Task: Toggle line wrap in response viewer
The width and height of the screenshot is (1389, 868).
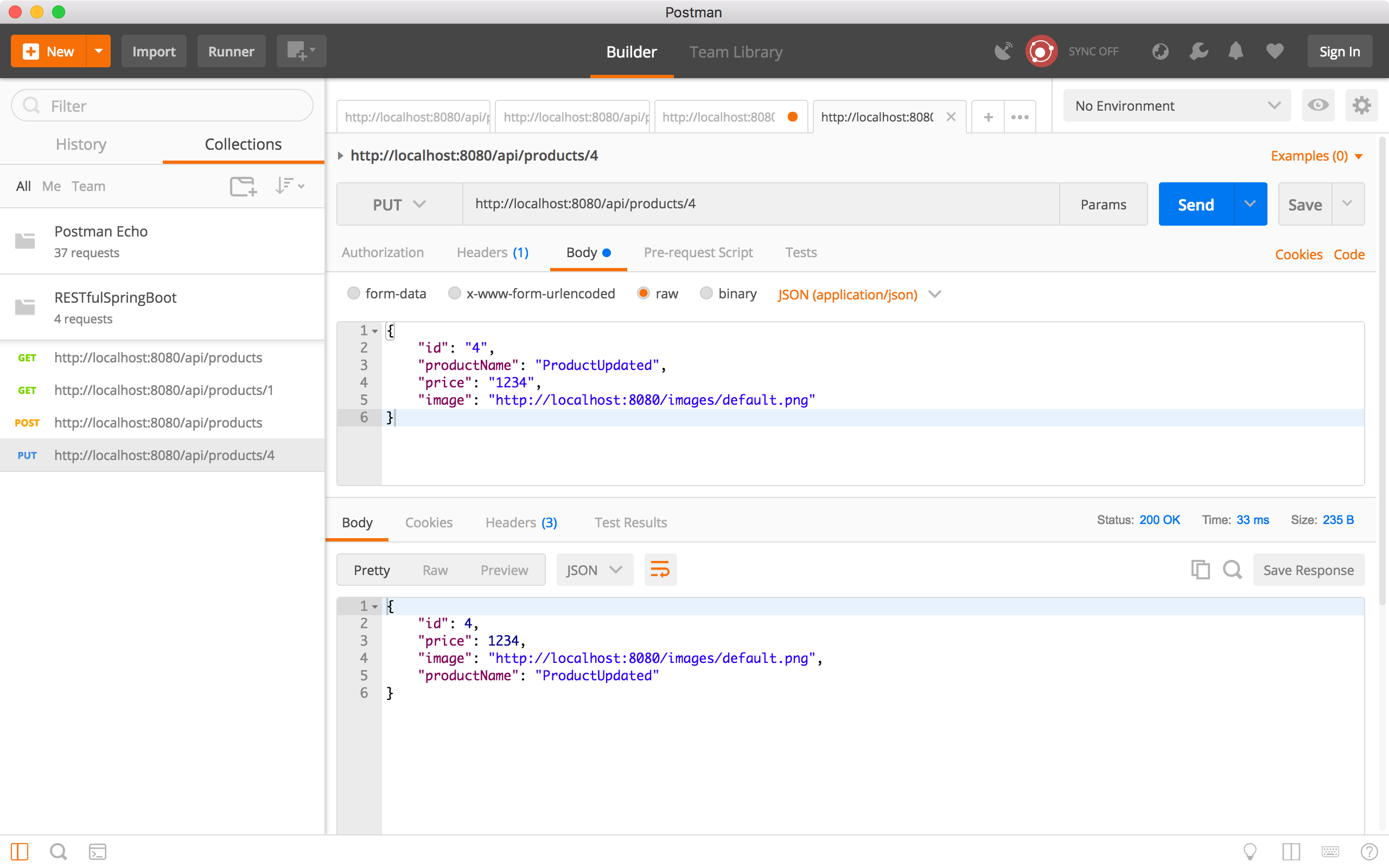Action: click(x=660, y=570)
